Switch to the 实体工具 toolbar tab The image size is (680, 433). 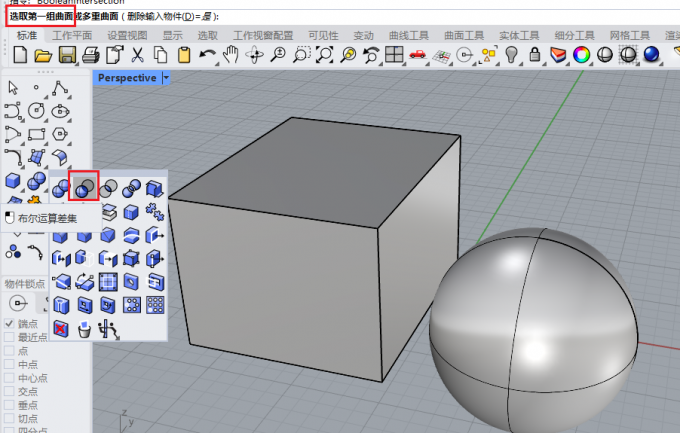coord(519,35)
